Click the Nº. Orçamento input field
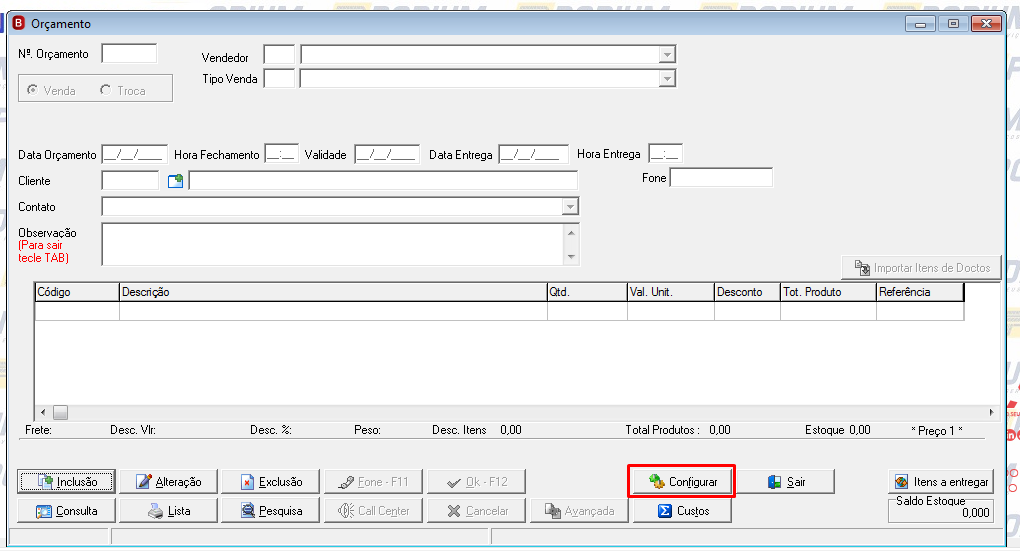Screen dimensions: 1020x551 click(x=129, y=53)
